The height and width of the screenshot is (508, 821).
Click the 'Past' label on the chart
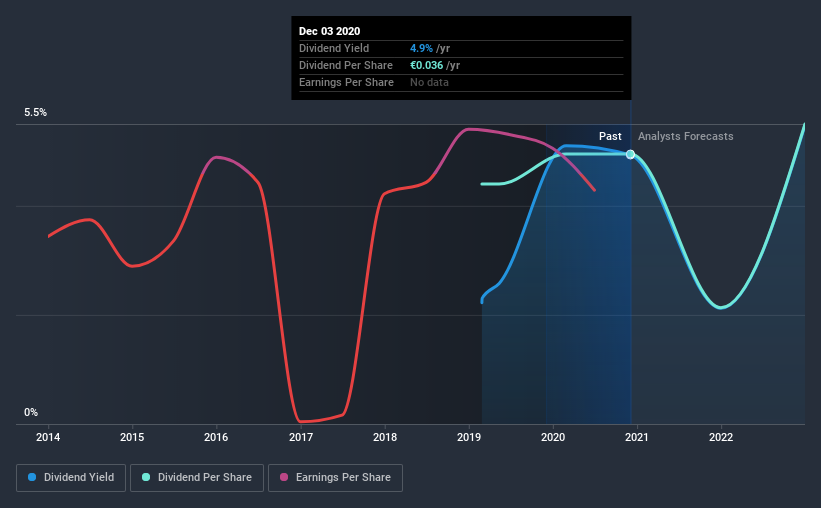point(610,136)
